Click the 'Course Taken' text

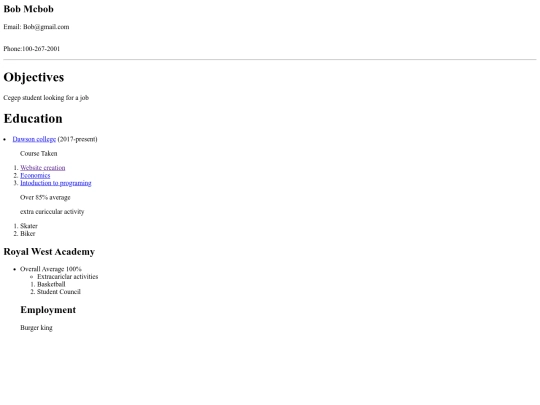[x=39, y=154]
